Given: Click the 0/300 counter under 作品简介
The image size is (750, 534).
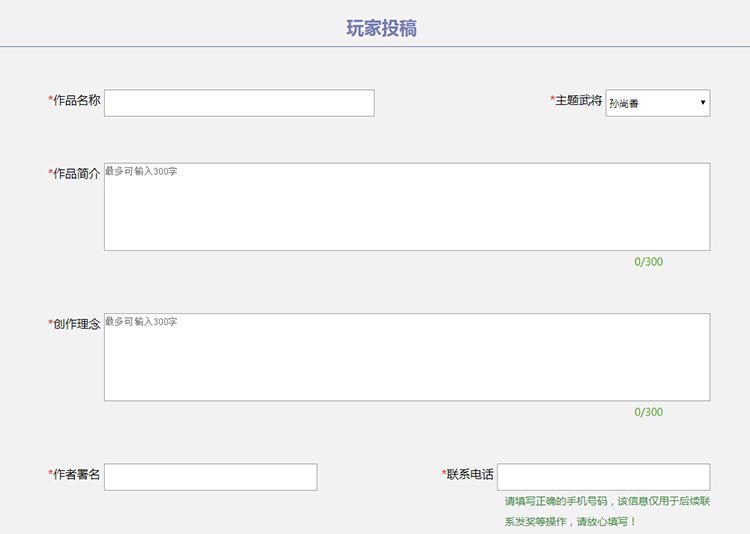Looking at the screenshot, I should click(x=648, y=262).
